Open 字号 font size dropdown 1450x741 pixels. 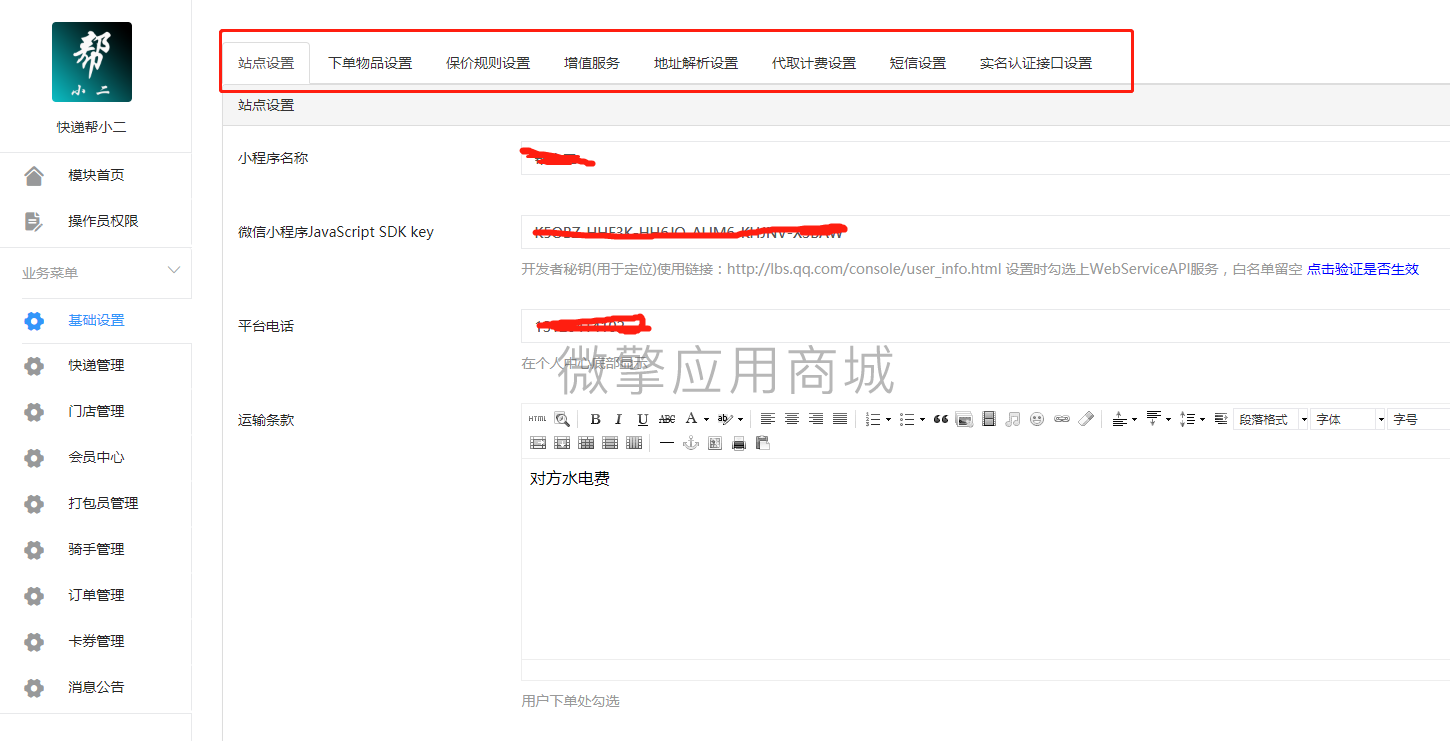click(x=1419, y=419)
